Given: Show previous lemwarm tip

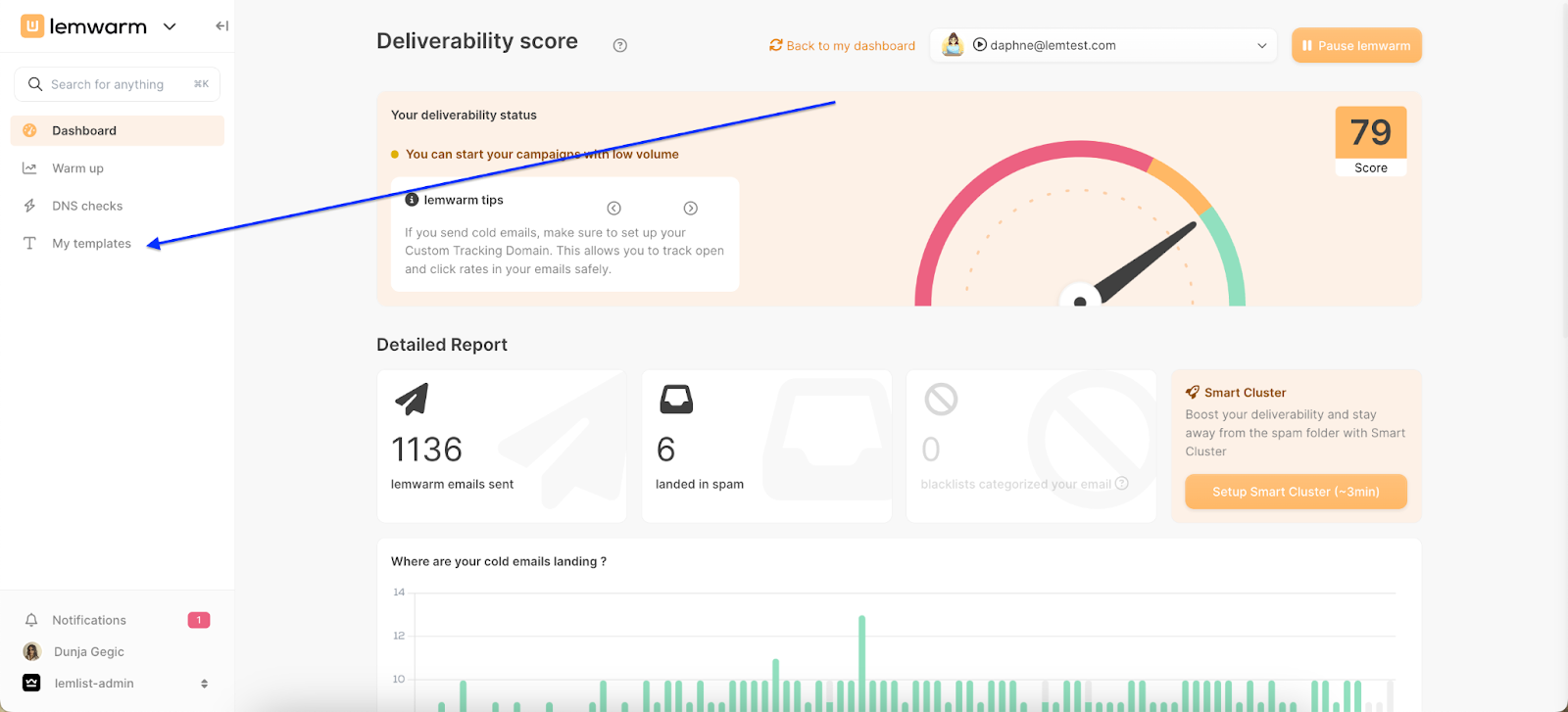Looking at the screenshot, I should pyautogui.click(x=613, y=208).
